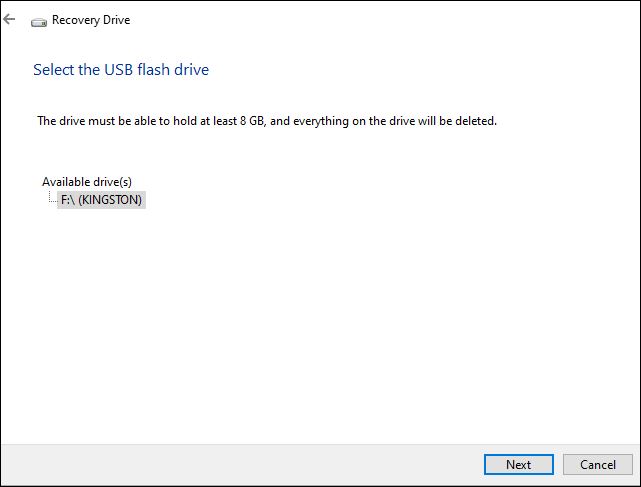Click the back arrow in the wizard

tap(10, 19)
